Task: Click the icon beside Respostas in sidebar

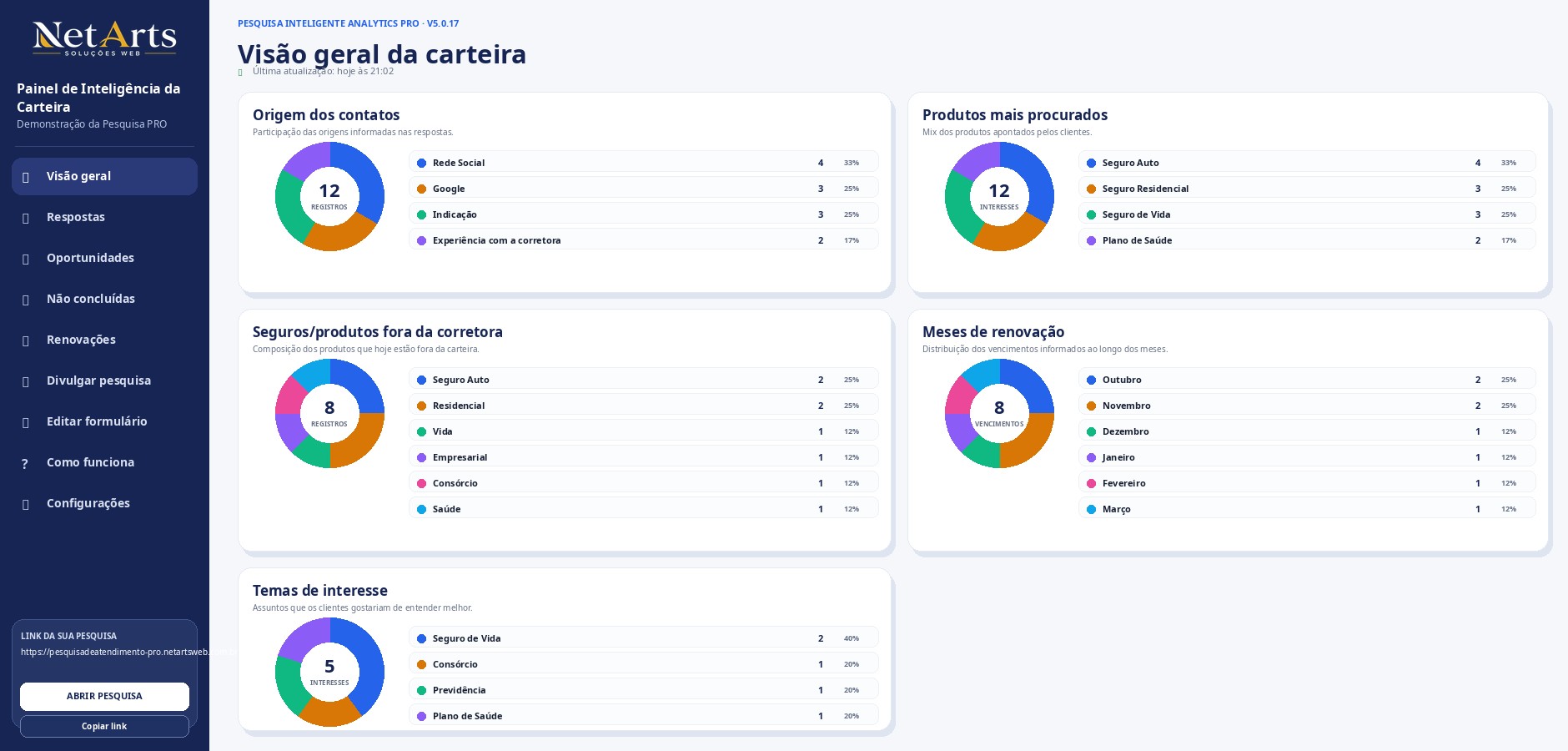Action: (26, 218)
